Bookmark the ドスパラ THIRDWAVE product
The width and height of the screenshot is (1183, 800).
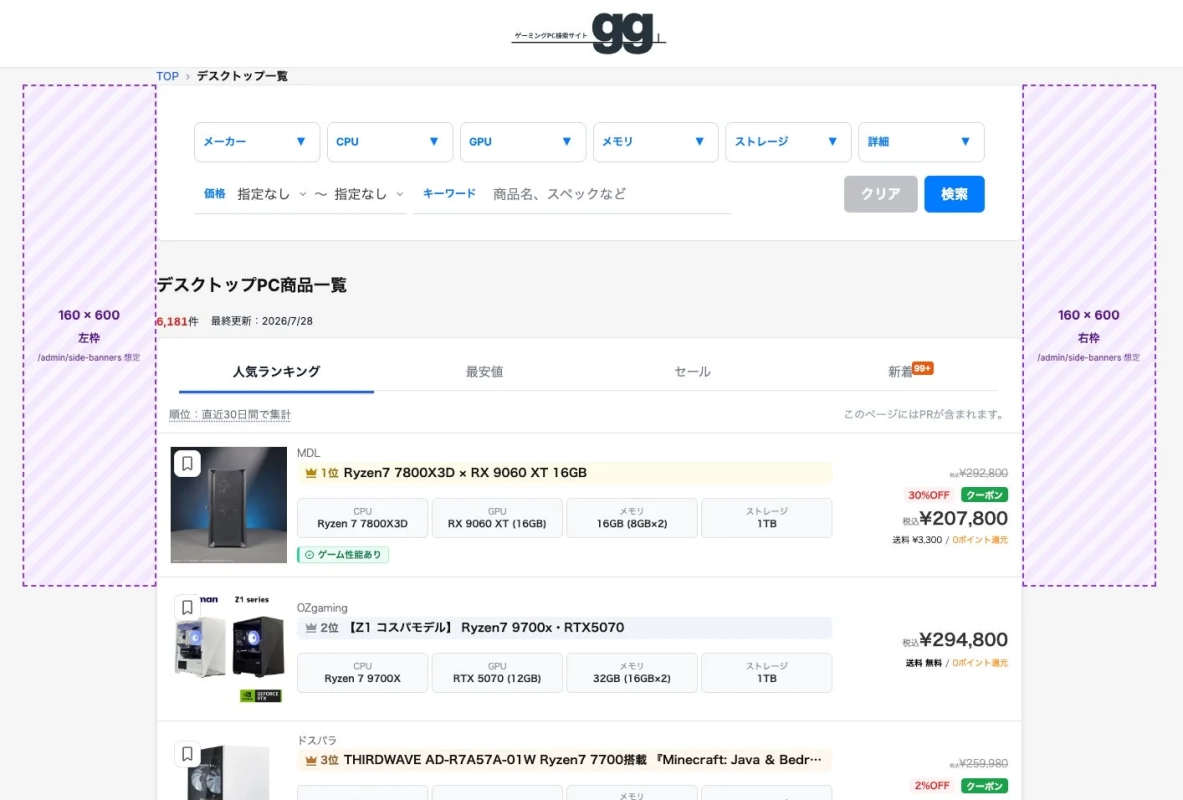coord(187,753)
